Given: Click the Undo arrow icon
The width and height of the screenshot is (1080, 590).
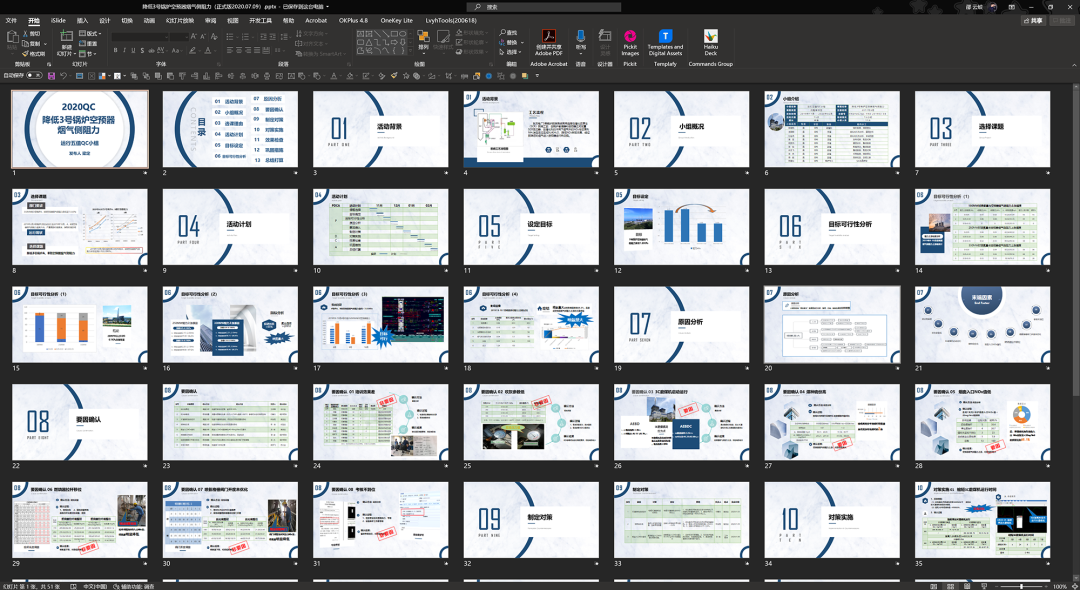Looking at the screenshot, I should tap(63, 76).
